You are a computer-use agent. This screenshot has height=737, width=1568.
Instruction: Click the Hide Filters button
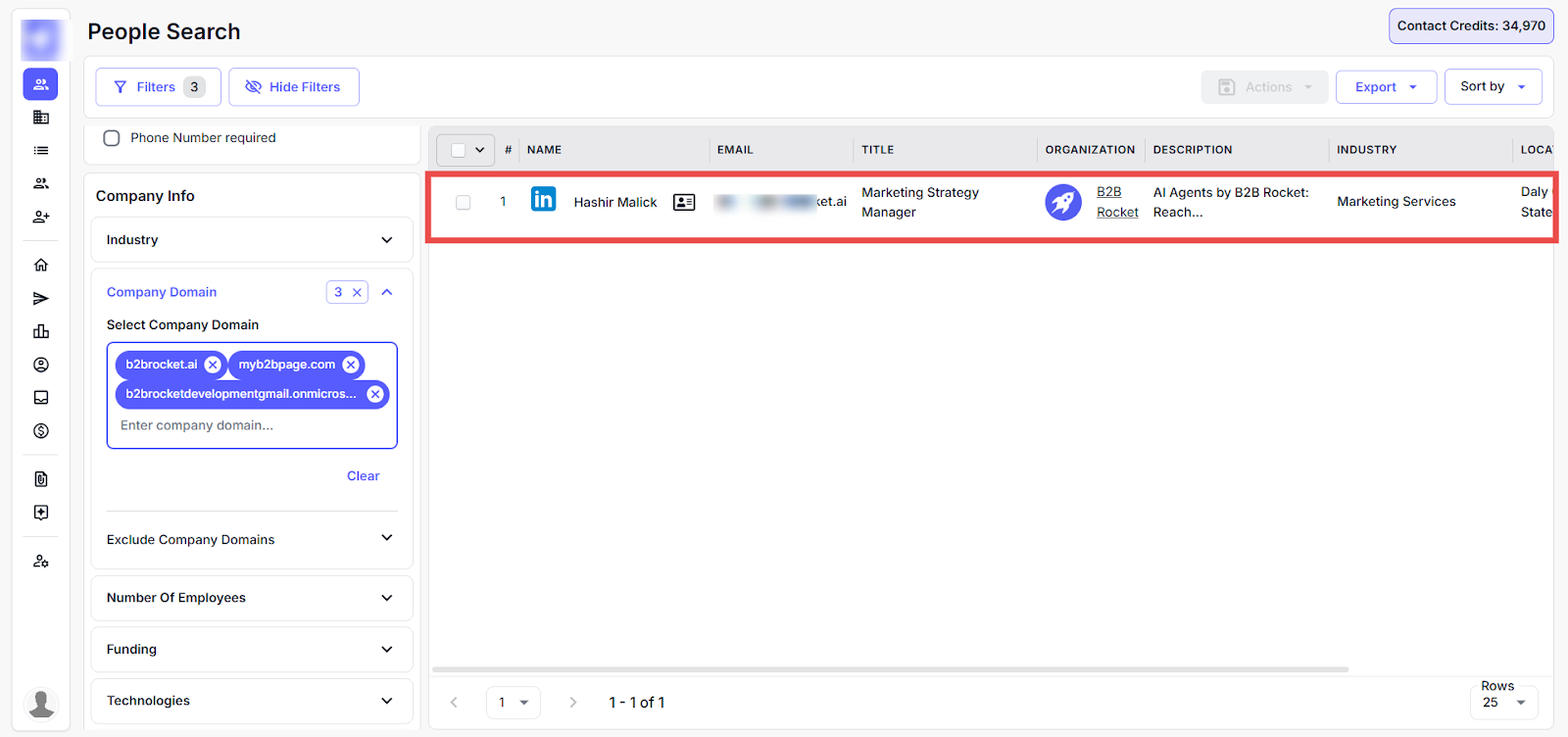click(x=293, y=87)
